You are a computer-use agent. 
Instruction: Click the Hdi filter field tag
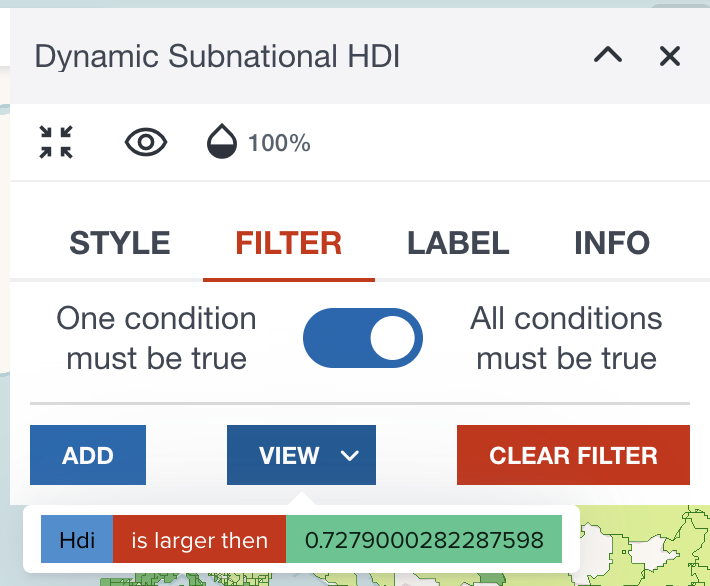(77, 539)
